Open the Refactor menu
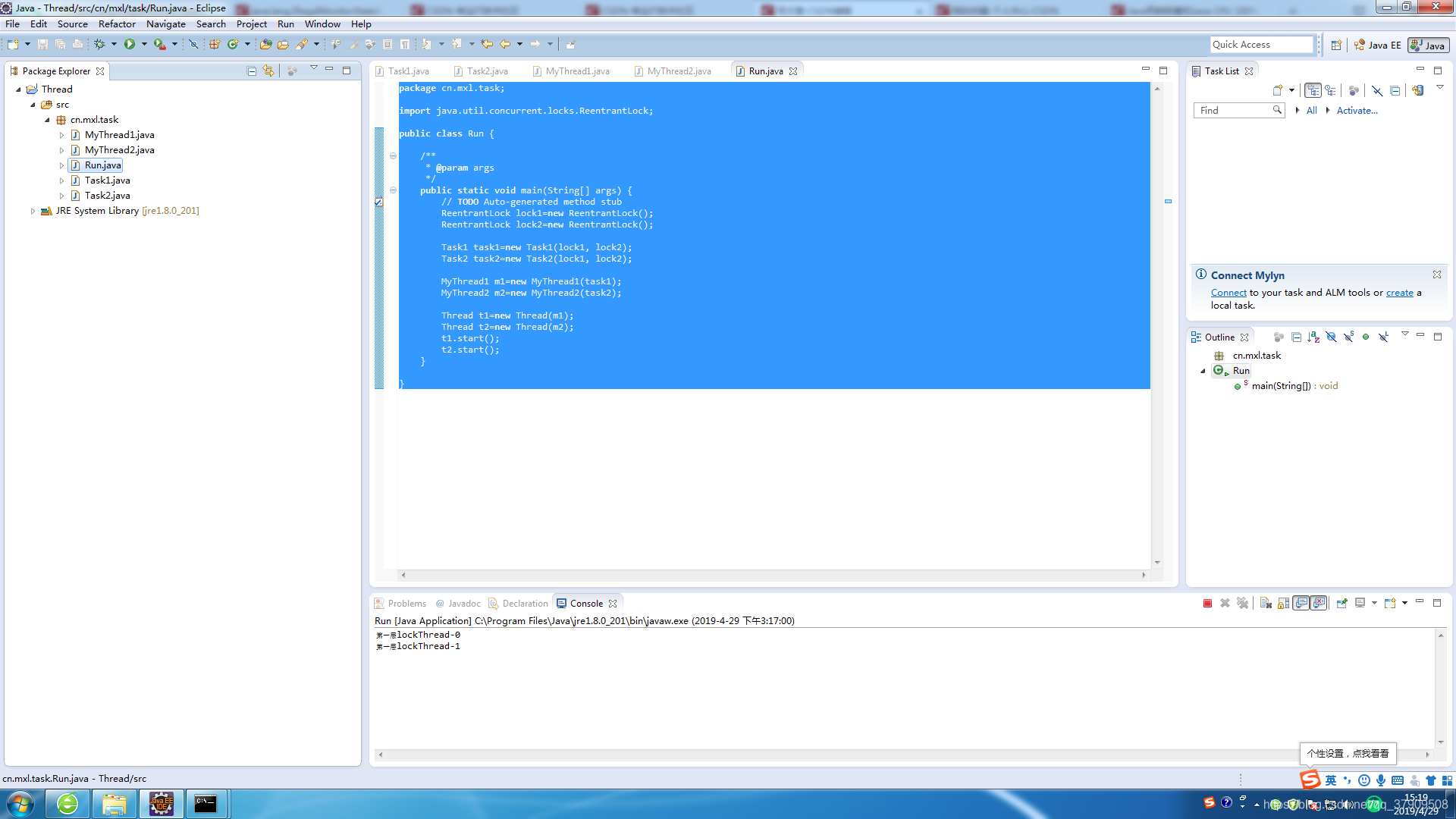The height and width of the screenshot is (819, 1456). [117, 24]
